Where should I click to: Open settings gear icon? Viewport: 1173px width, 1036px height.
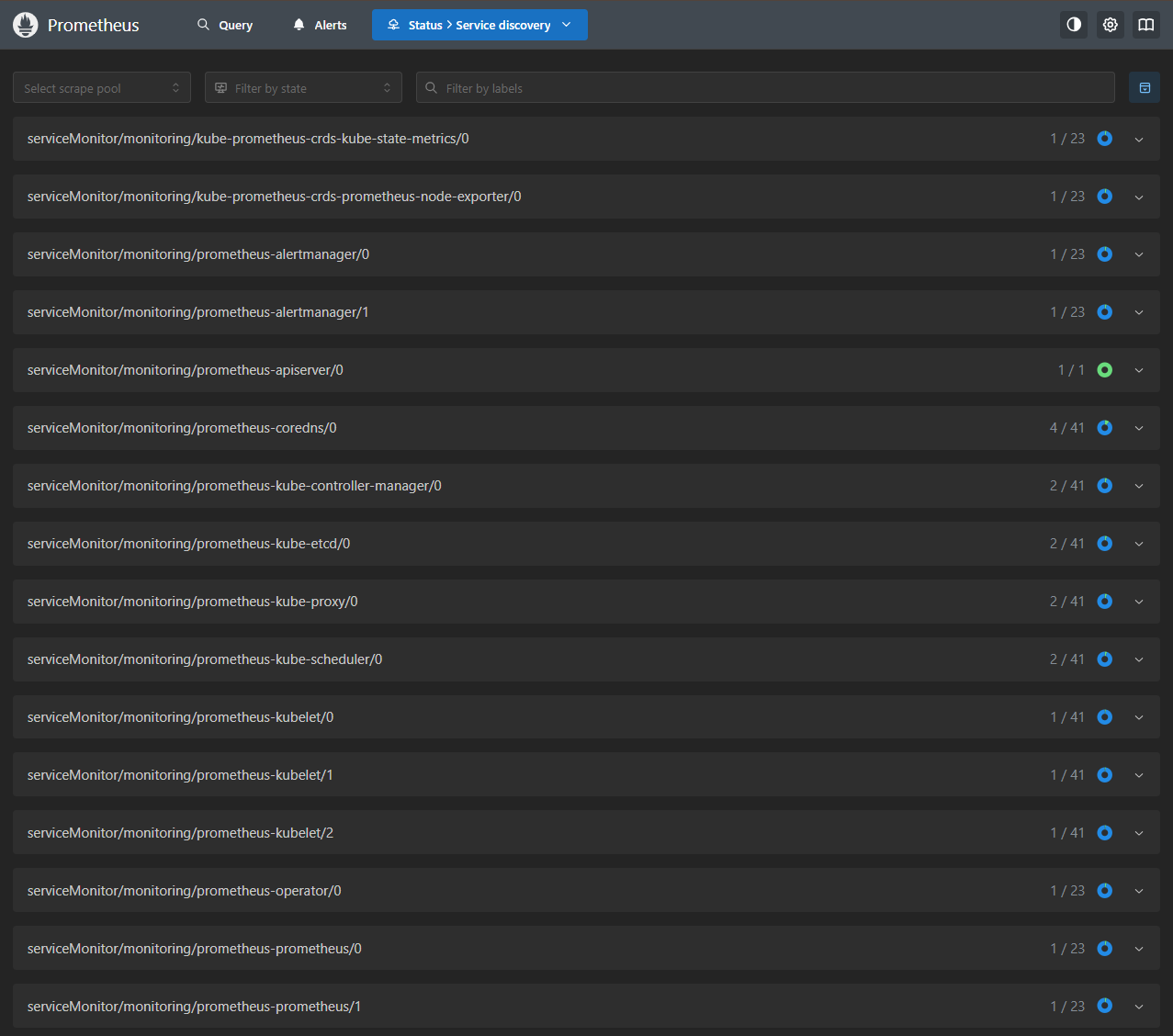pyautogui.click(x=1111, y=25)
